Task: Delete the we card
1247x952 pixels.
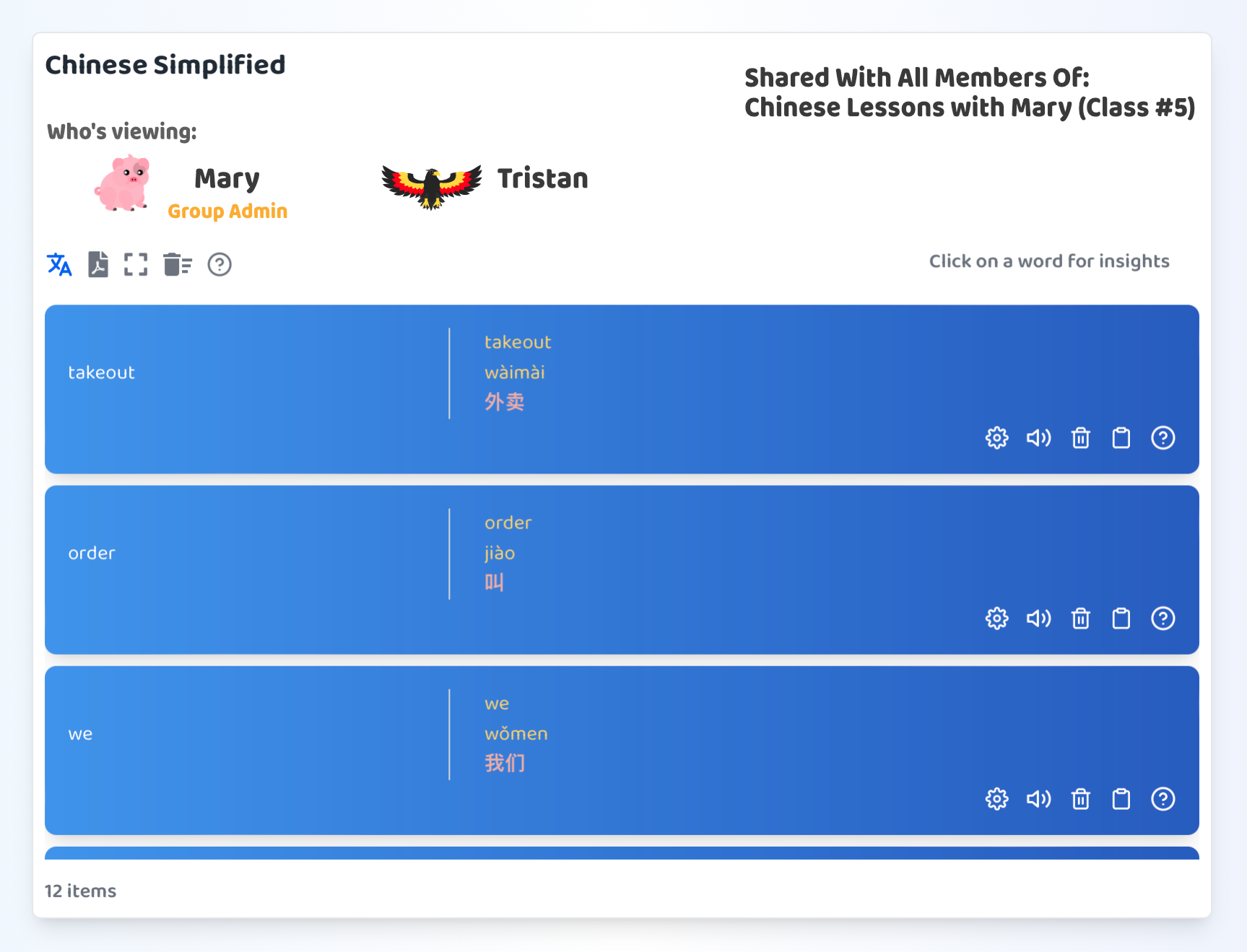Action: (x=1080, y=799)
